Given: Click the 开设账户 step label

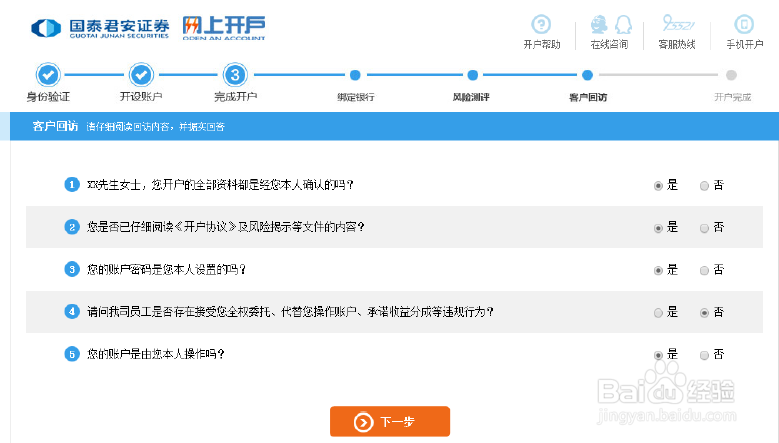Looking at the screenshot, I should (141, 96).
